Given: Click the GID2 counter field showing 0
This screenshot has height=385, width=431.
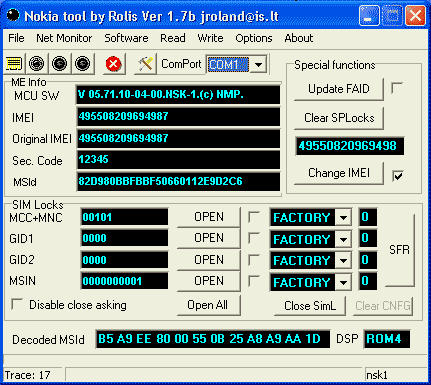Looking at the screenshot, I should 368,260.
